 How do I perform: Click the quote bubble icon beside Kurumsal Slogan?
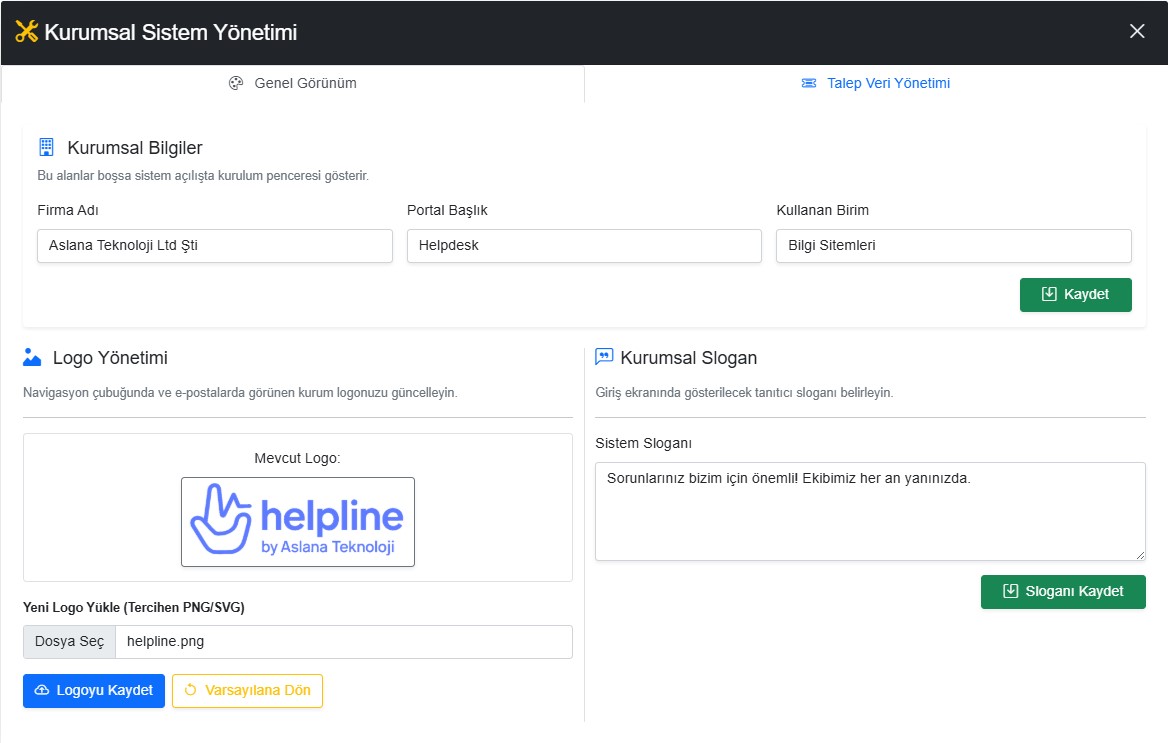(x=604, y=357)
